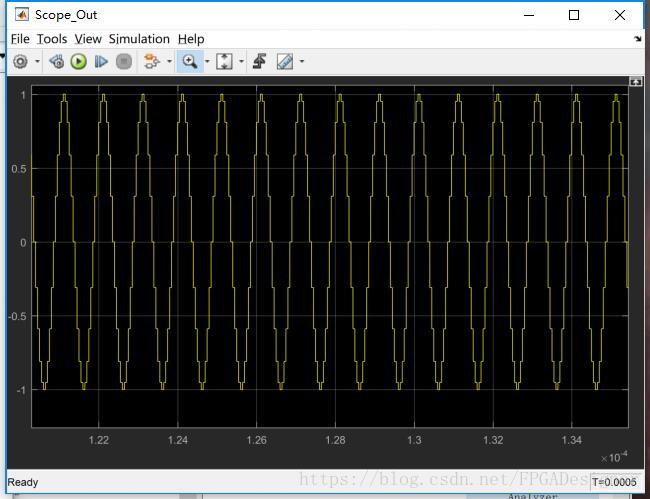Click the x-axis label 1.28
650x499 pixels.
[335, 440]
